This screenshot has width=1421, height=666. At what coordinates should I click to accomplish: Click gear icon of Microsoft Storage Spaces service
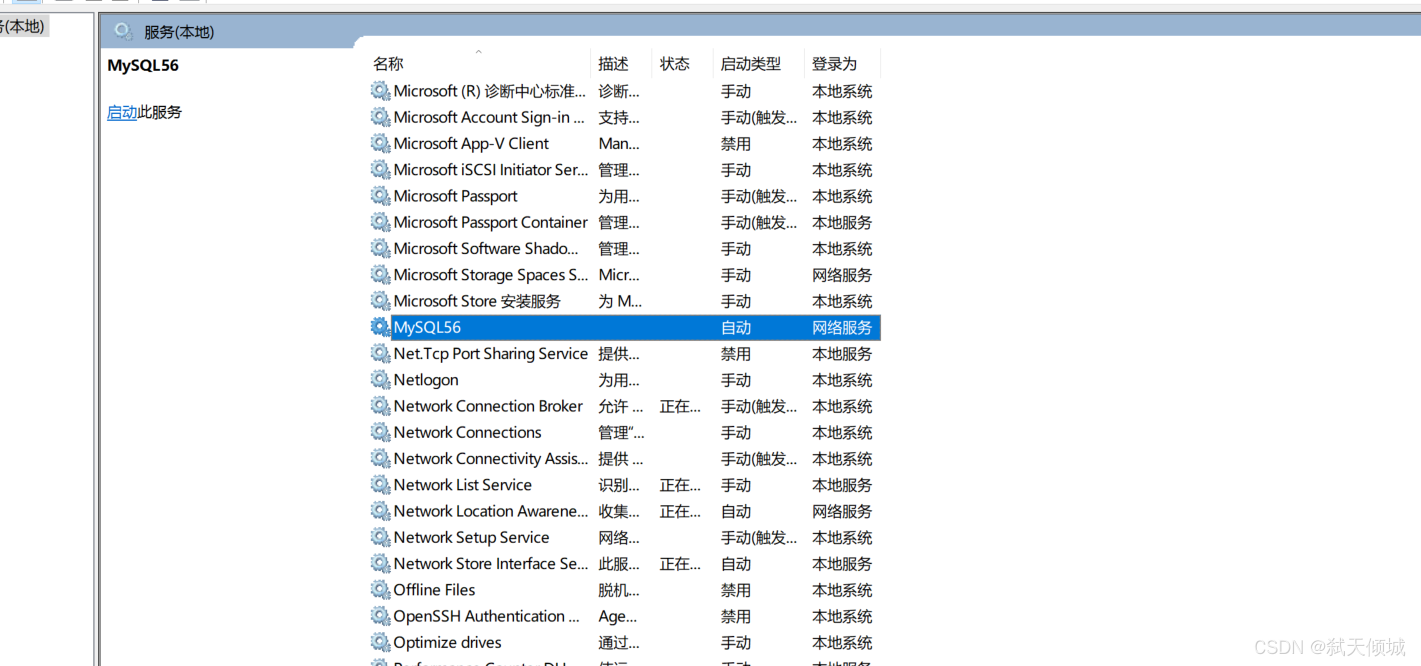pos(380,275)
